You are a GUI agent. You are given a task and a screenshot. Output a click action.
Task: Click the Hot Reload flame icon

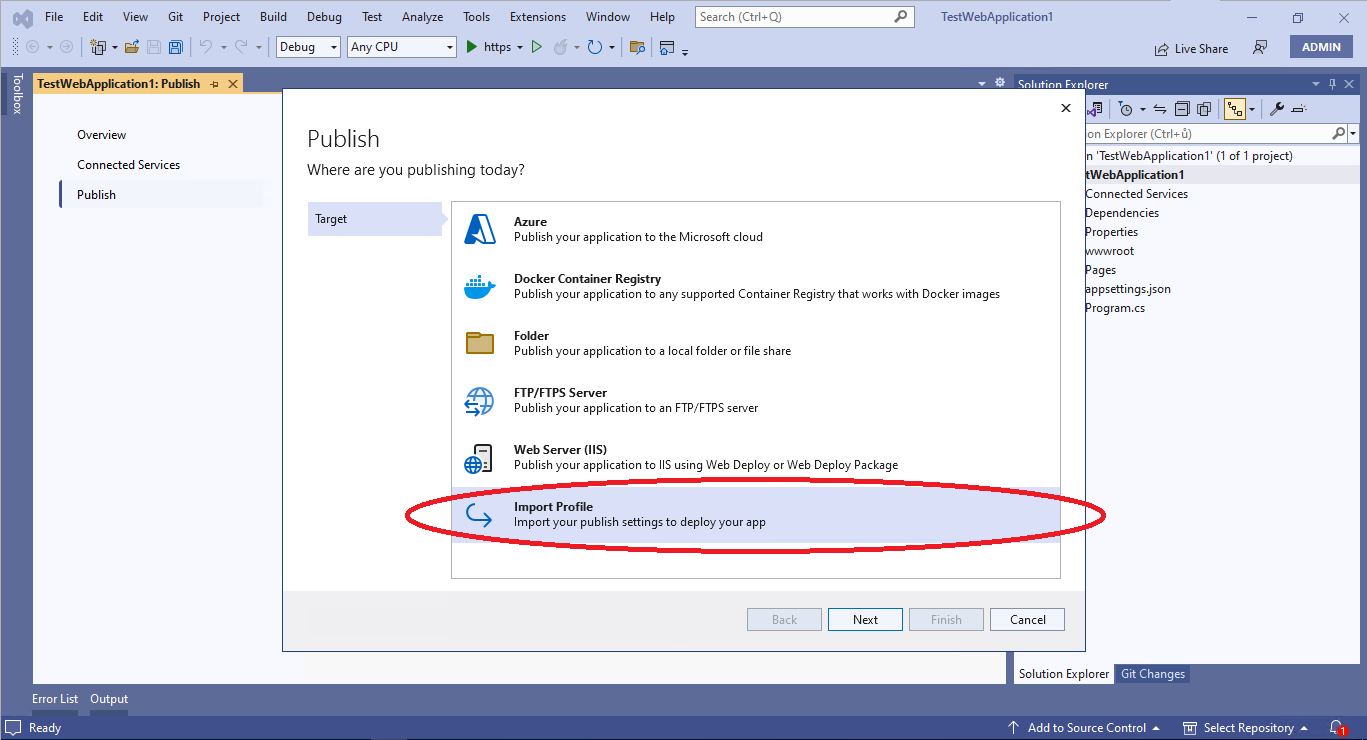coord(561,47)
